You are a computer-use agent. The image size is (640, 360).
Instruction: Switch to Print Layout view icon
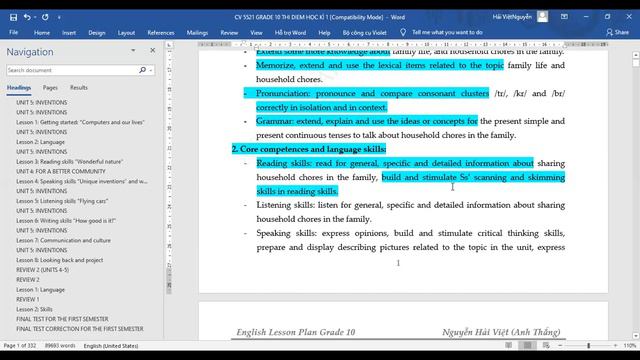point(527,345)
